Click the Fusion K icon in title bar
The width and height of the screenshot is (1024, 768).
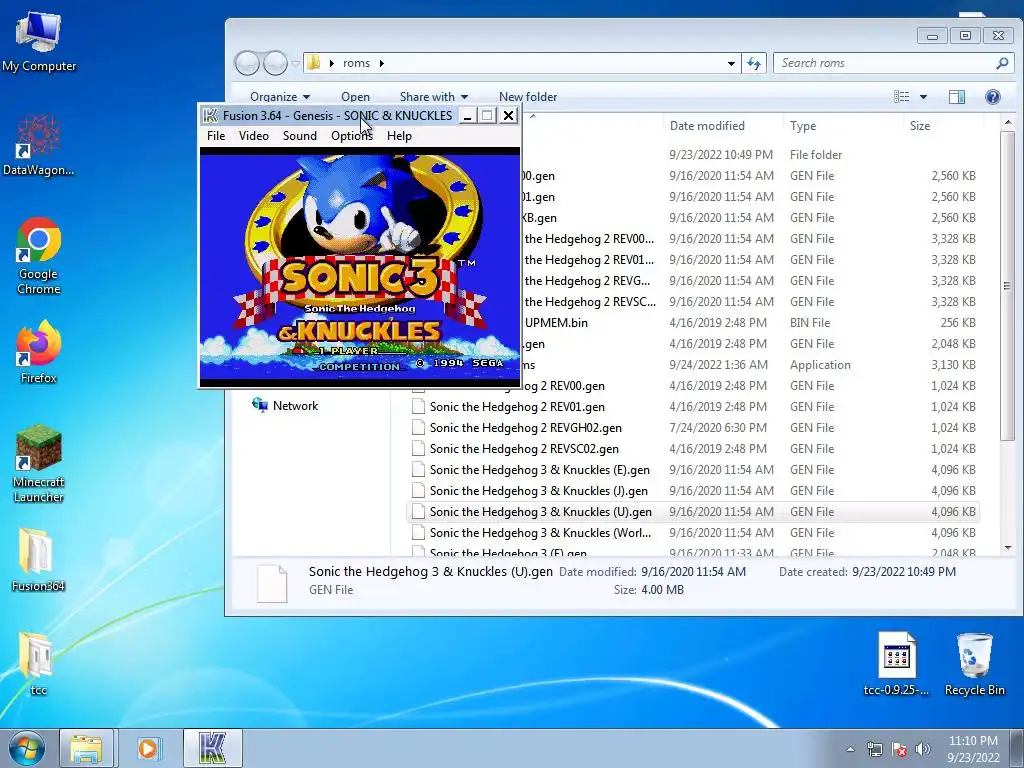[x=210, y=116]
